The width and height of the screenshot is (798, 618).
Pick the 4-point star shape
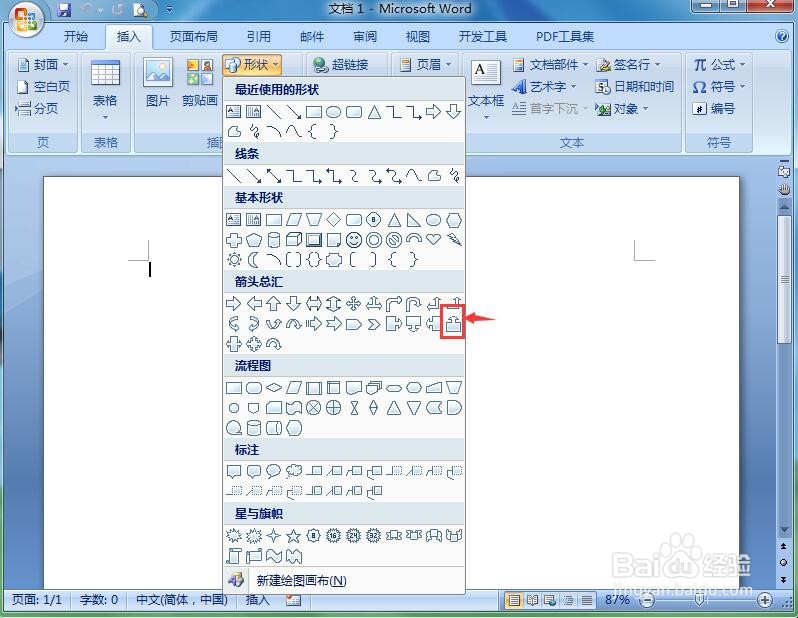click(x=274, y=535)
